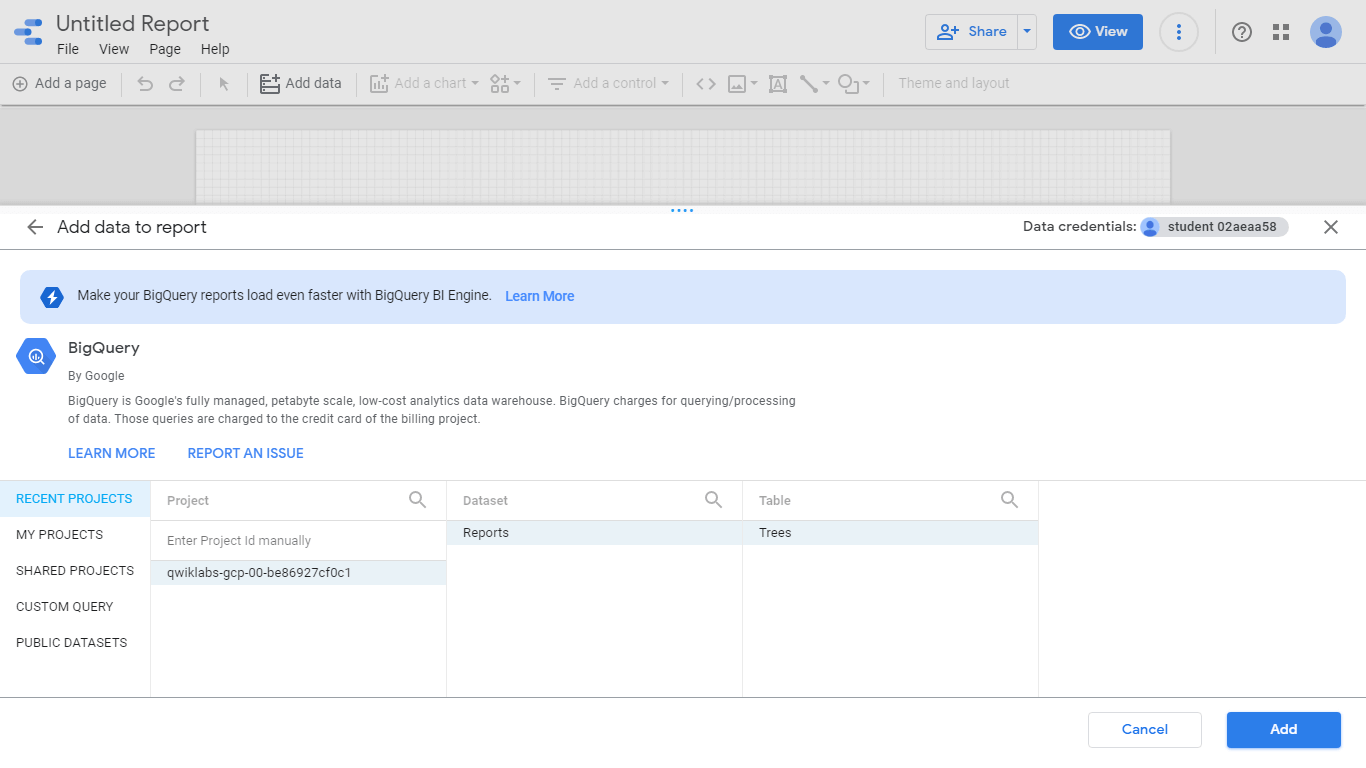1366x768 pixels.
Task: Click the Untitled Report title
Action: [133, 23]
